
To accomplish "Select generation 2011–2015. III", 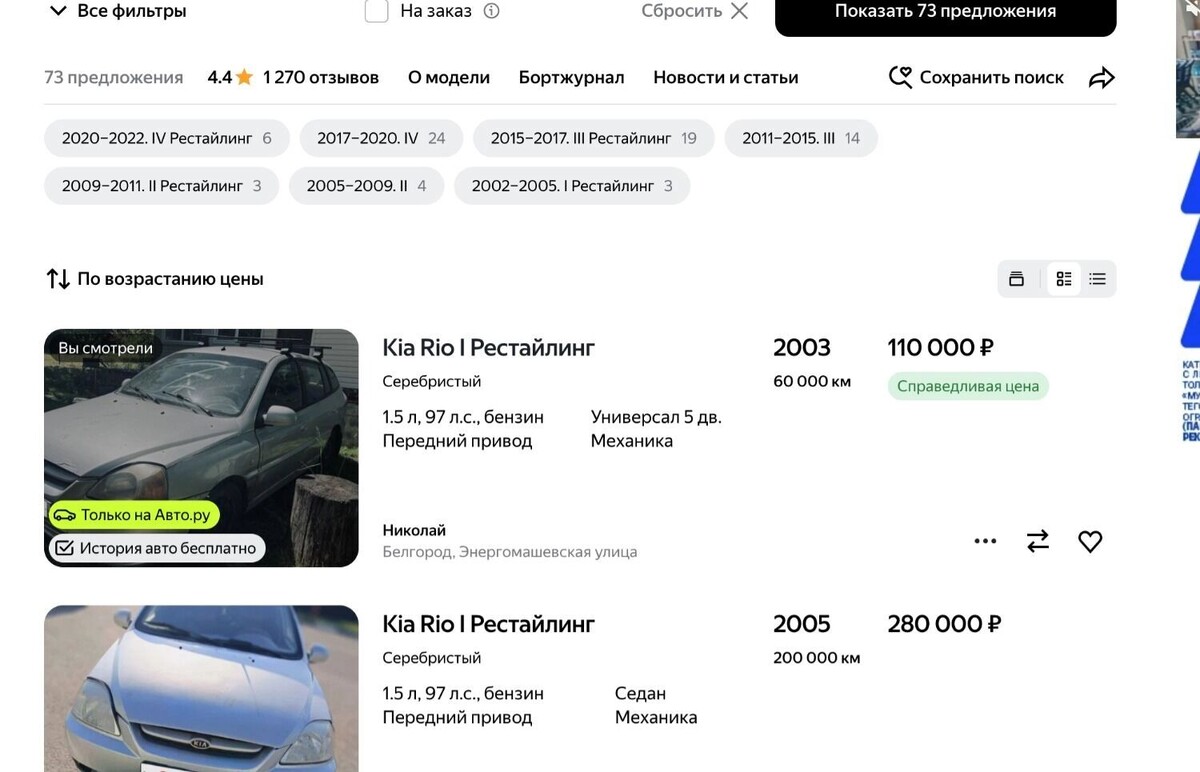I will click(x=801, y=139).
